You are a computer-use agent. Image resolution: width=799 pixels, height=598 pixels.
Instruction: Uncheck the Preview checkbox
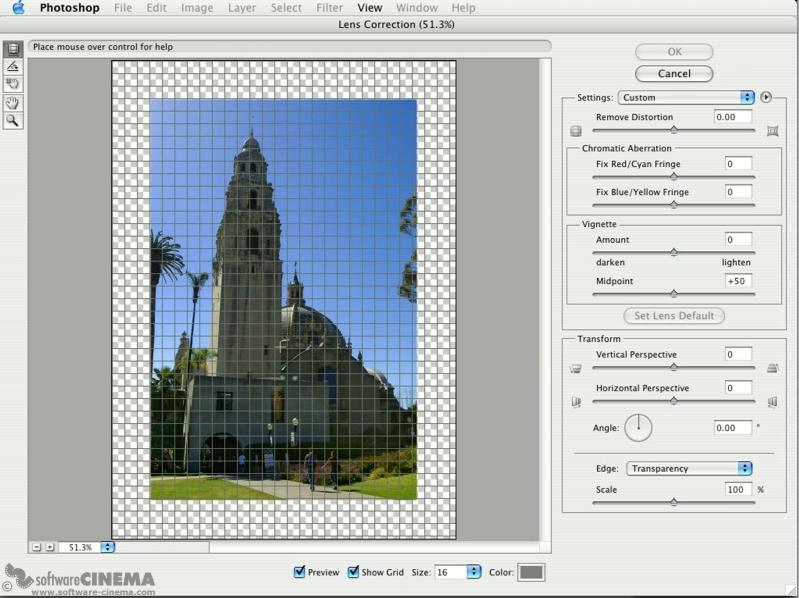pyautogui.click(x=299, y=572)
